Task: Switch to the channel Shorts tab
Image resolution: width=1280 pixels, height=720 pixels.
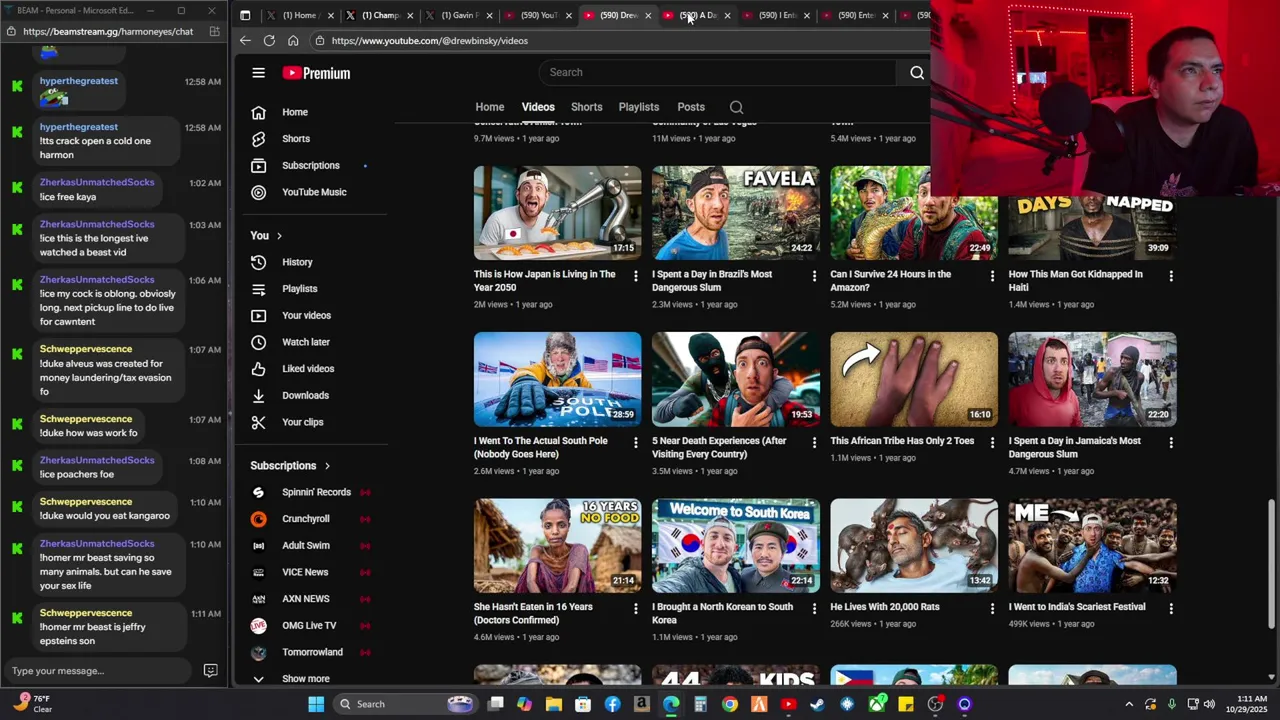Action: [x=586, y=107]
